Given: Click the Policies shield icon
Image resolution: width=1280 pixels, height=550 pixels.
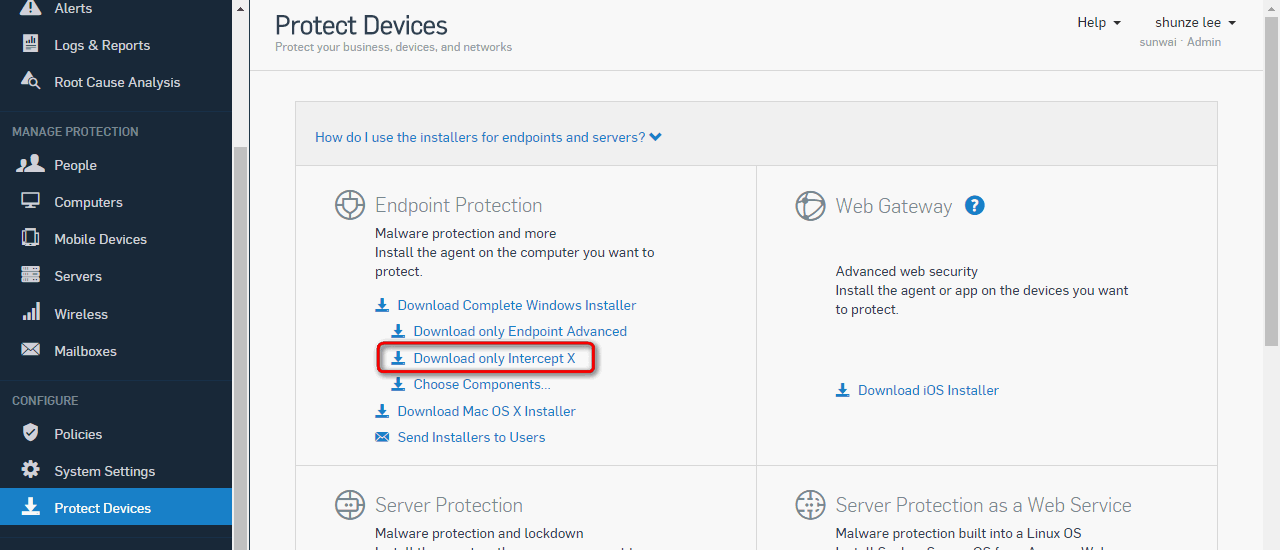Looking at the screenshot, I should [31, 433].
